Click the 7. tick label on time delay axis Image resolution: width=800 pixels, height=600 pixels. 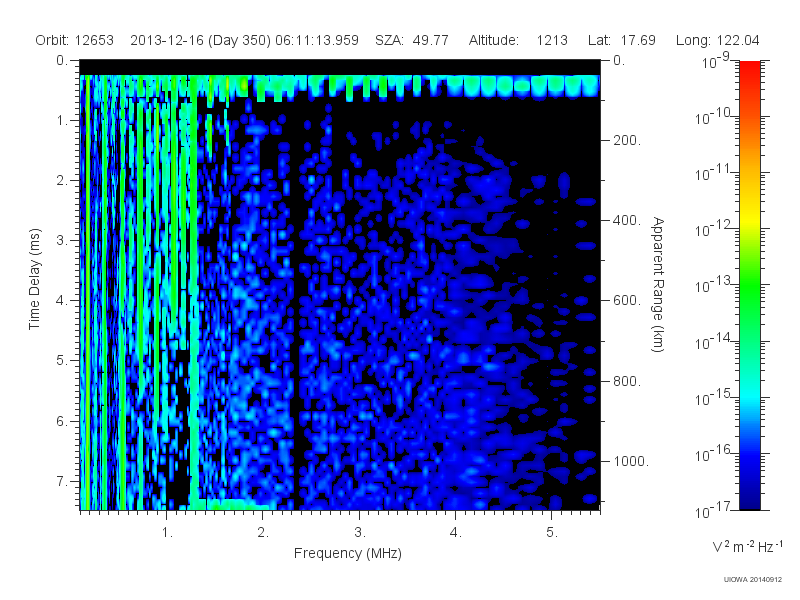pyautogui.click(x=61, y=481)
